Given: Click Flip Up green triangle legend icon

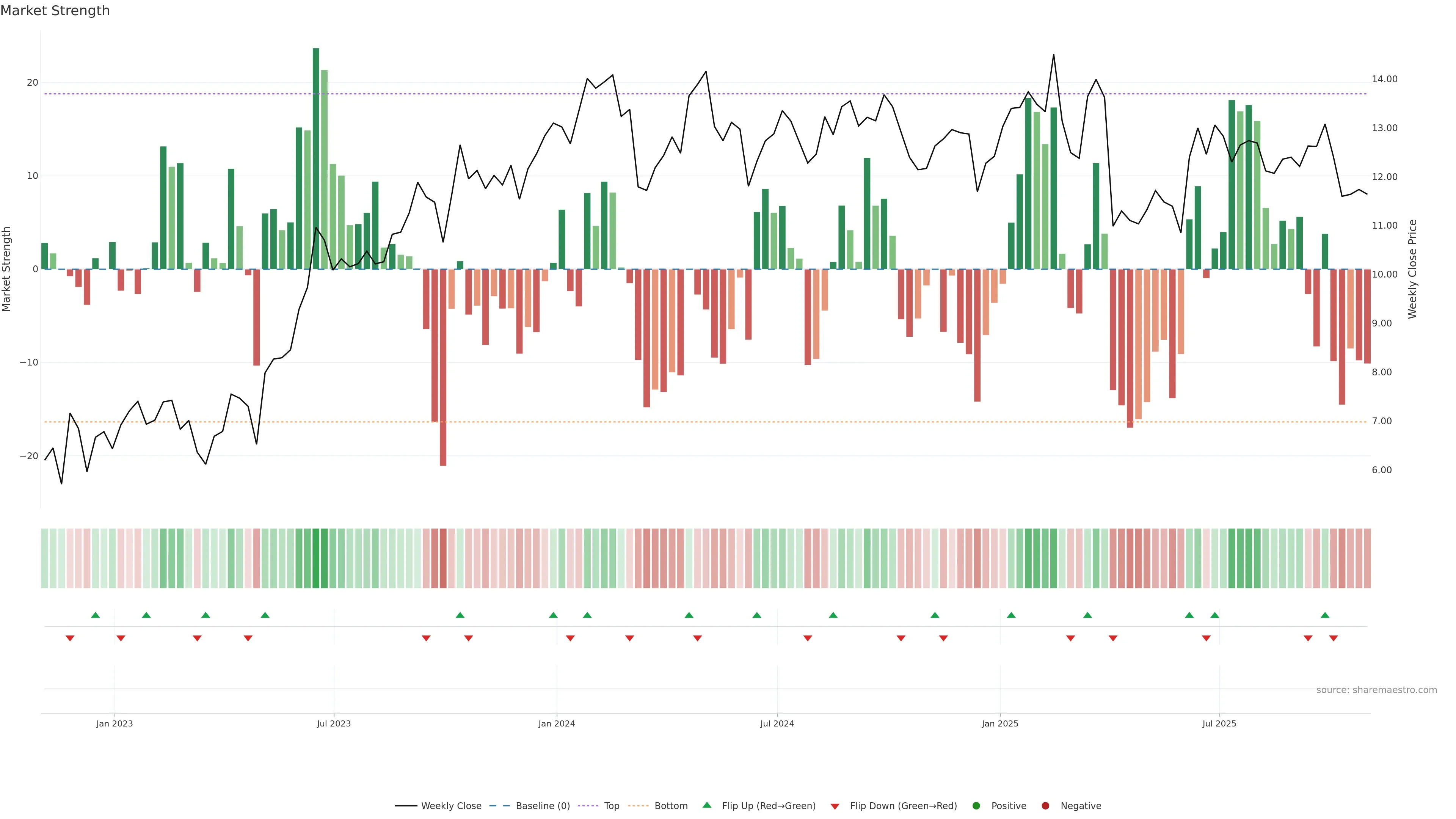Looking at the screenshot, I should (706, 805).
